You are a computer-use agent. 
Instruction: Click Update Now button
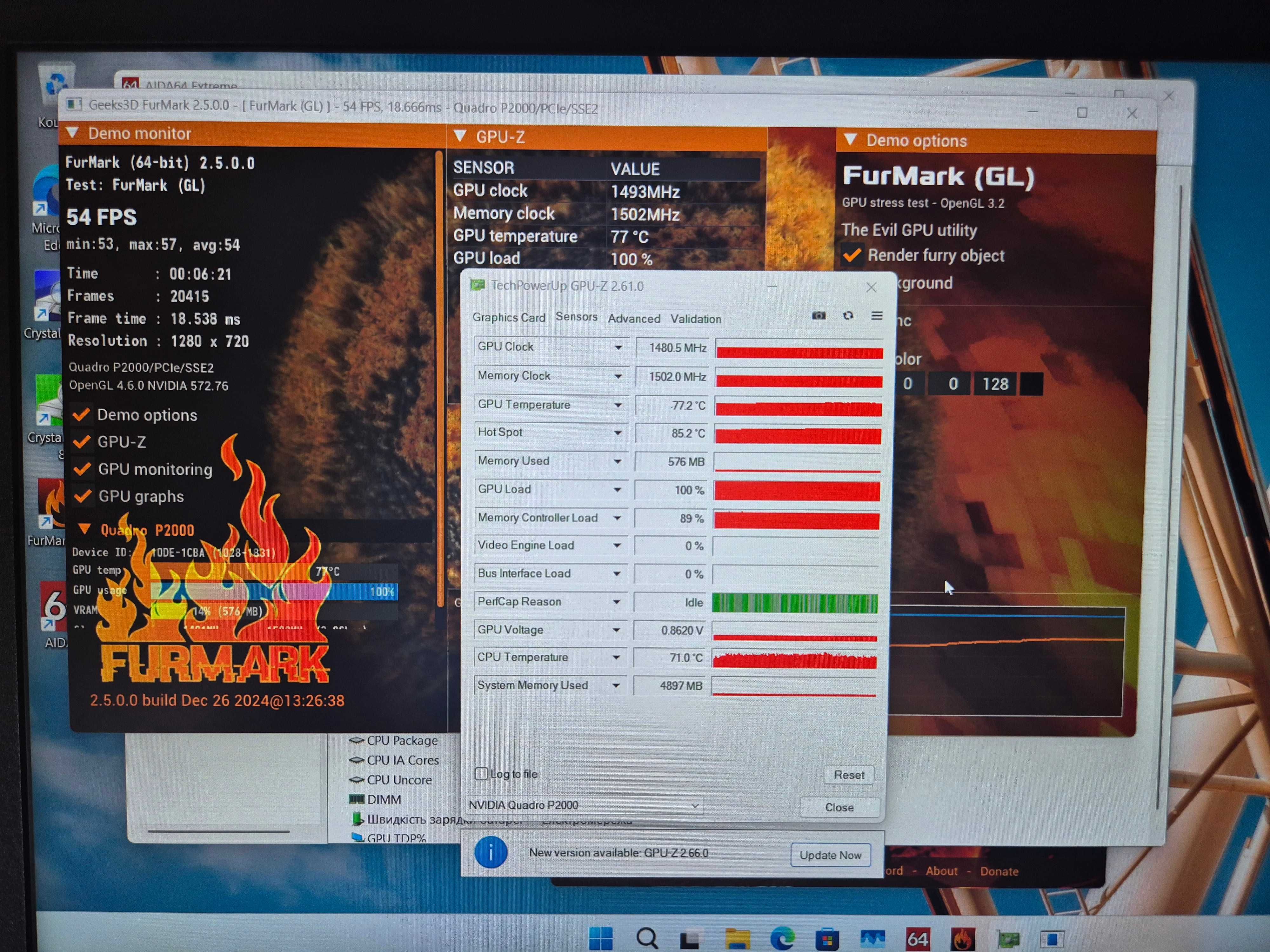pyautogui.click(x=830, y=855)
